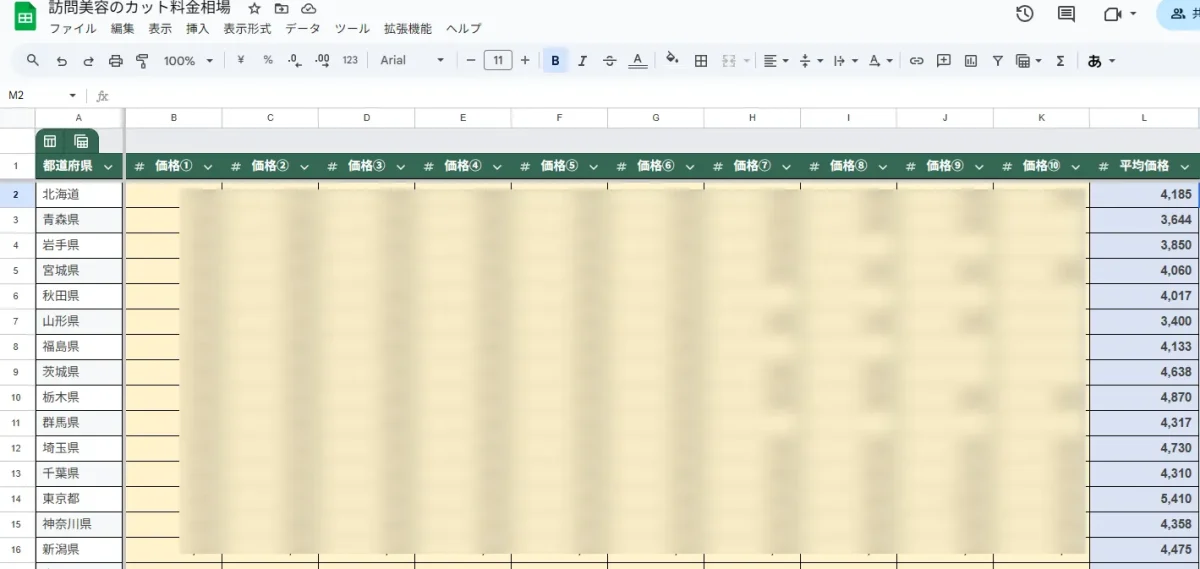This screenshot has width=1200, height=569.
Task: Open the データ menu
Action: pyautogui.click(x=303, y=28)
